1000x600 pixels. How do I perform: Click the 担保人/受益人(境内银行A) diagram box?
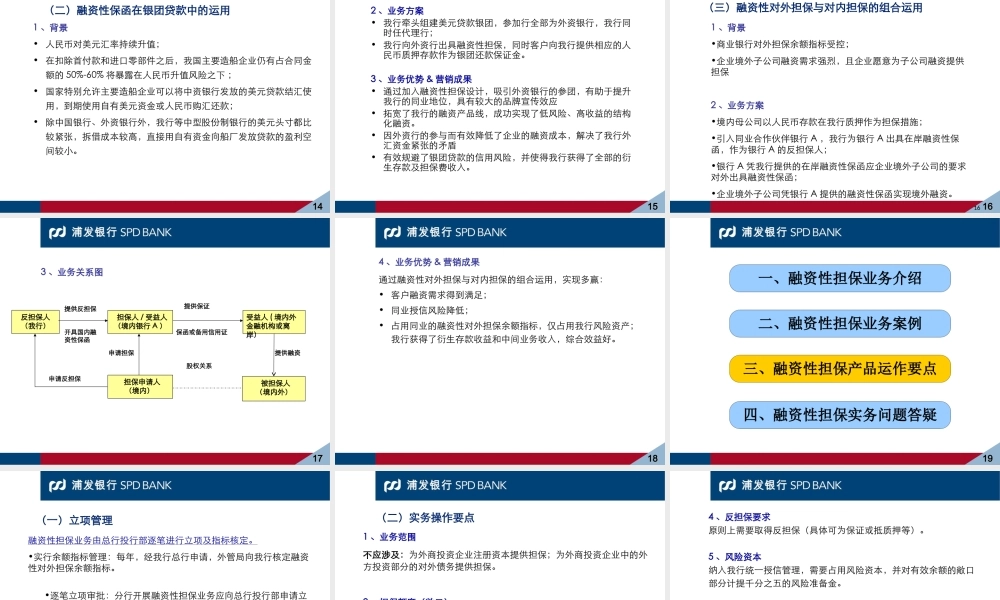141,321
